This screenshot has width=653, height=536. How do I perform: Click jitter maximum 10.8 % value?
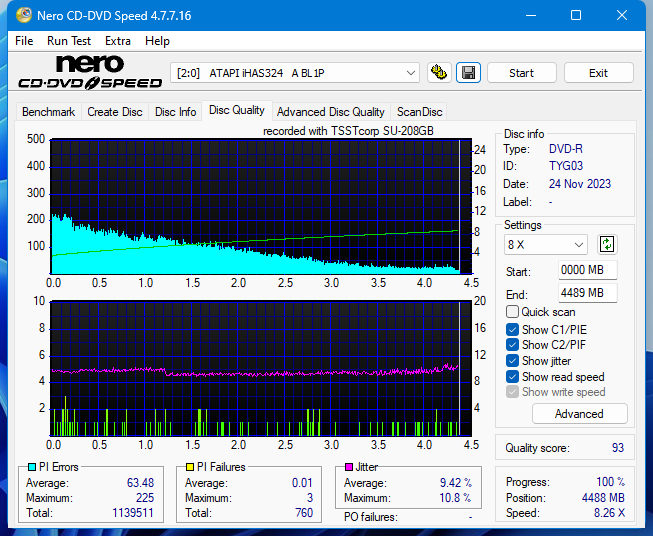[x=455, y=498]
